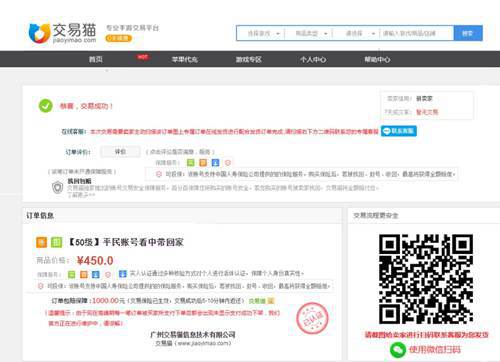Click the blue person icon before 实人认证 text
The height and width of the screenshot is (362, 500).
pos(123,274)
